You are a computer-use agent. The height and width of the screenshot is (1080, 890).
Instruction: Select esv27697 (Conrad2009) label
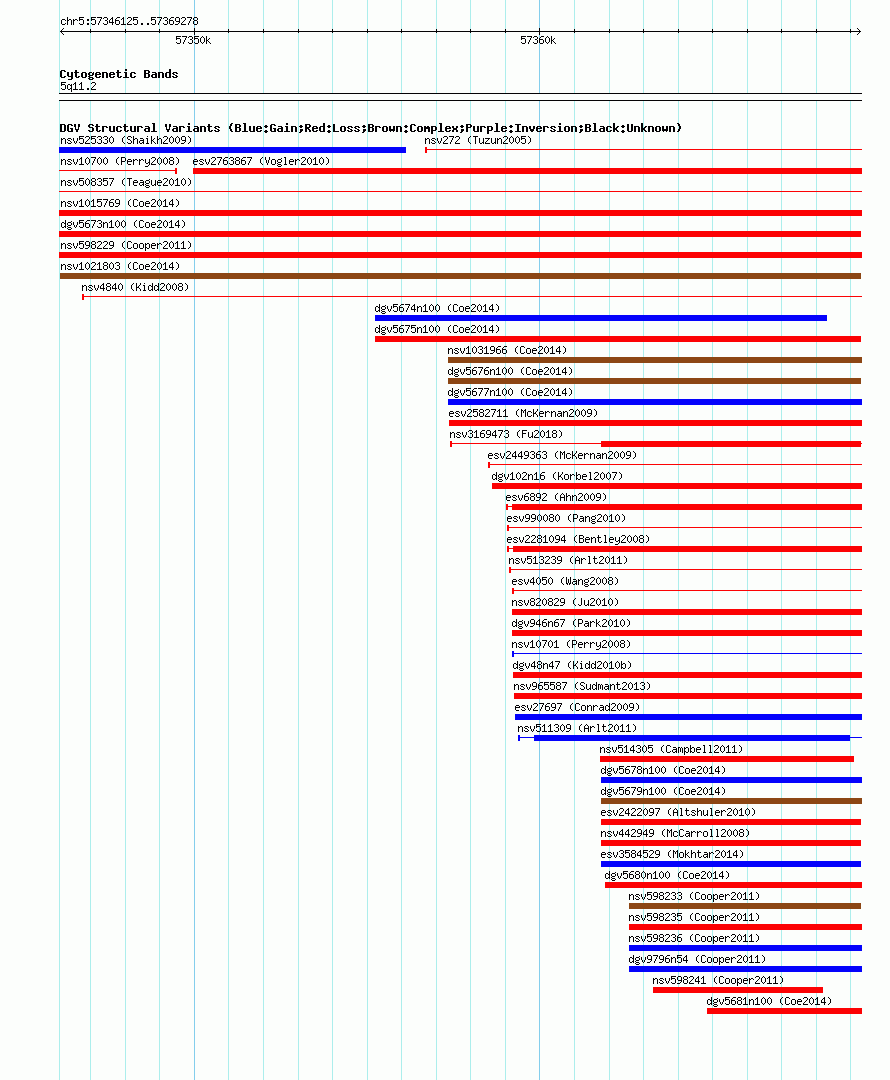point(577,707)
